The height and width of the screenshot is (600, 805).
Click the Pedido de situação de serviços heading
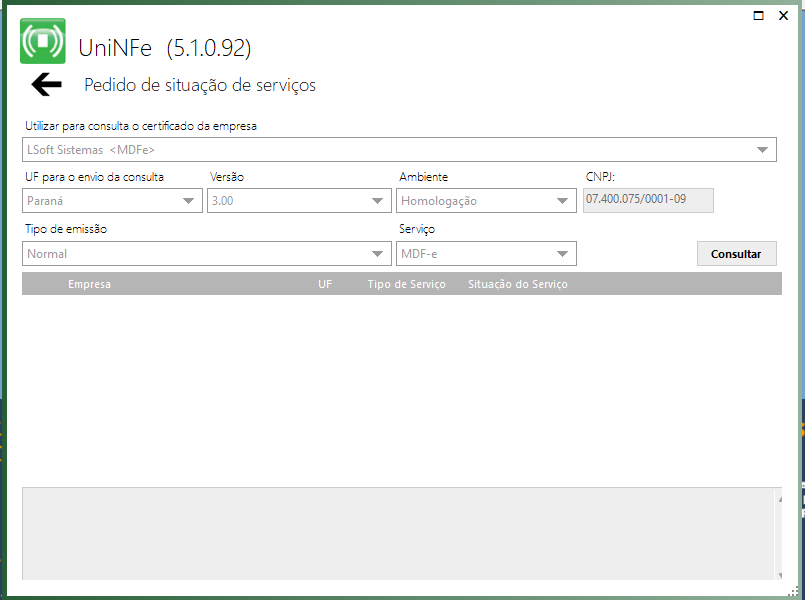click(x=200, y=85)
